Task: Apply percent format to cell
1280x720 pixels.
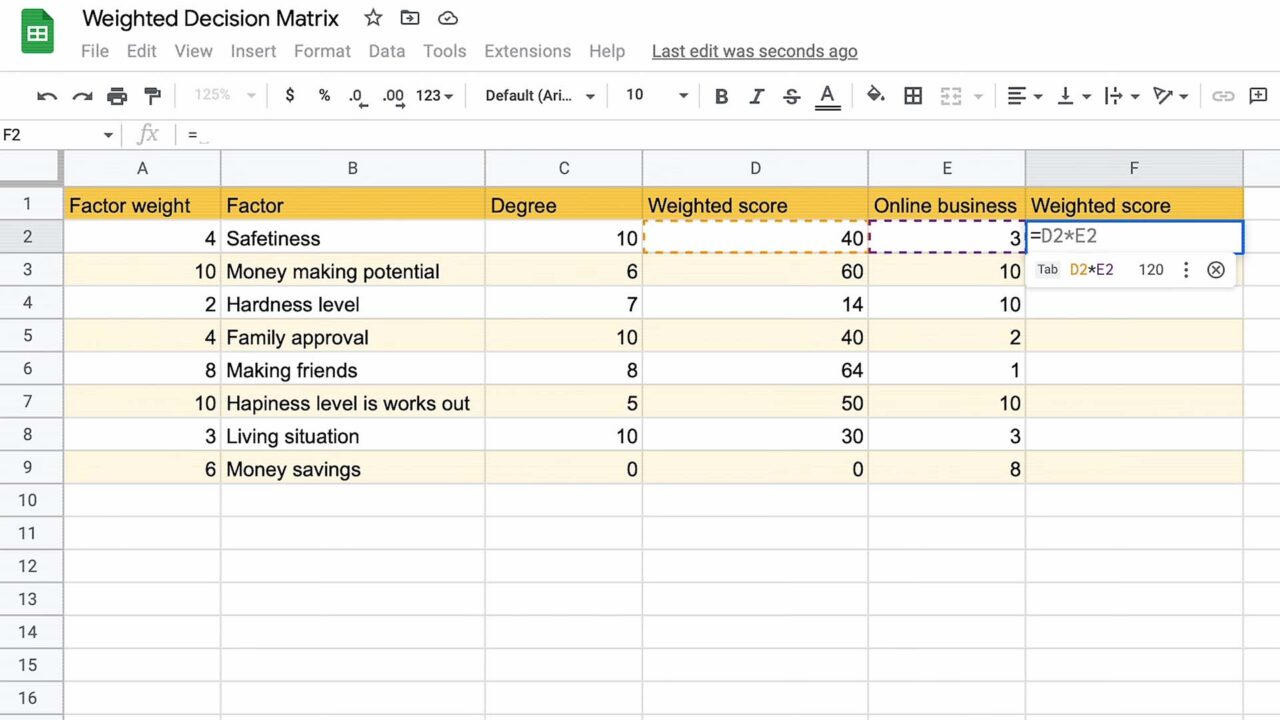Action: 326,95
